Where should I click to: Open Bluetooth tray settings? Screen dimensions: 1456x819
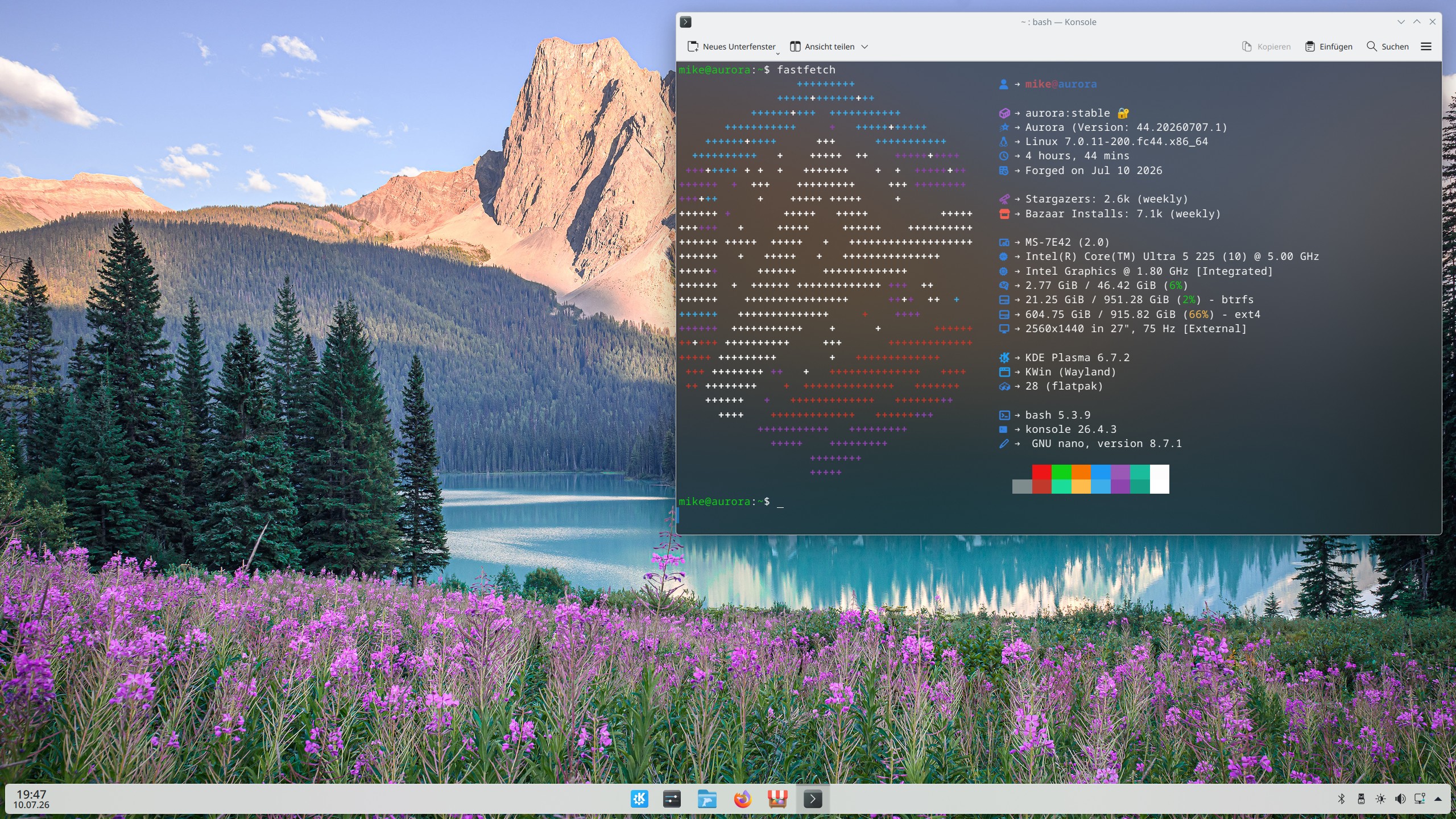click(1341, 799)
